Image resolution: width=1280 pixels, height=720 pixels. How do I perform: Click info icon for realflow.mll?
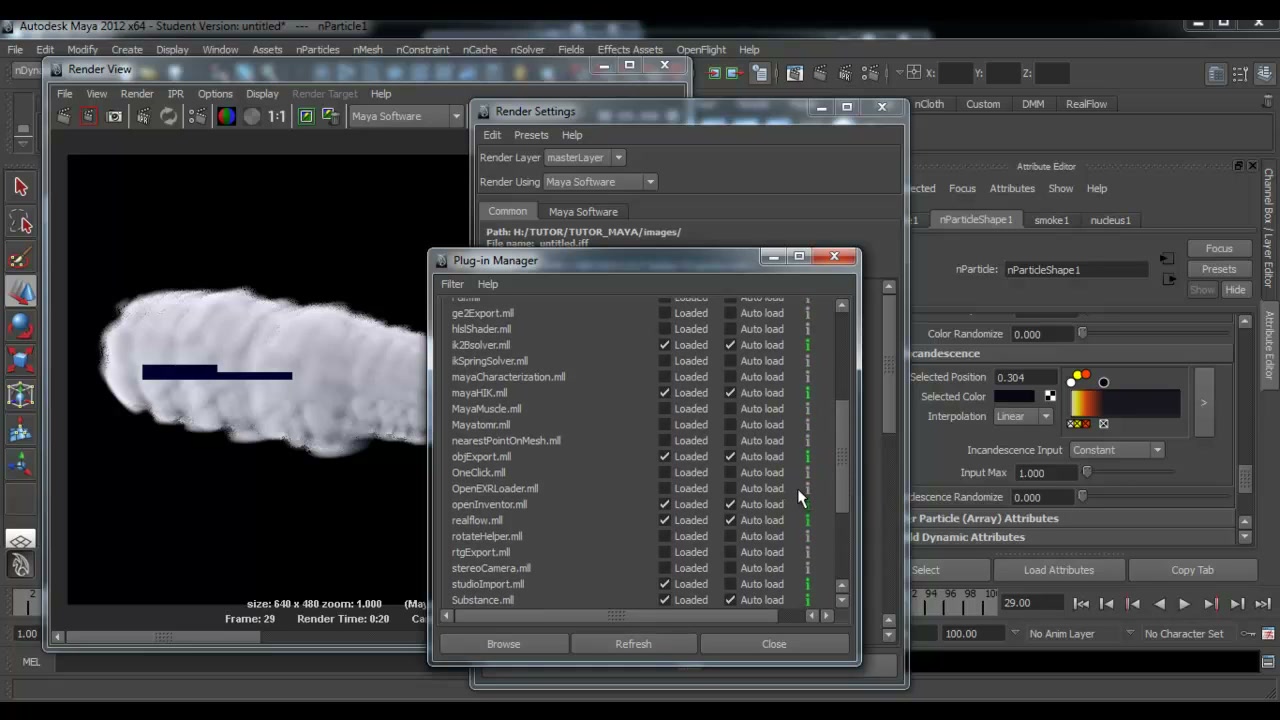coord(808,520)
